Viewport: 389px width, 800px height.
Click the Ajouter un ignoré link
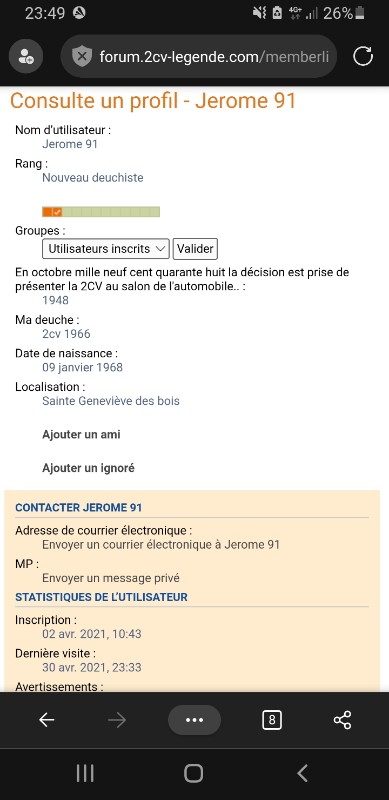pos(88,468)
